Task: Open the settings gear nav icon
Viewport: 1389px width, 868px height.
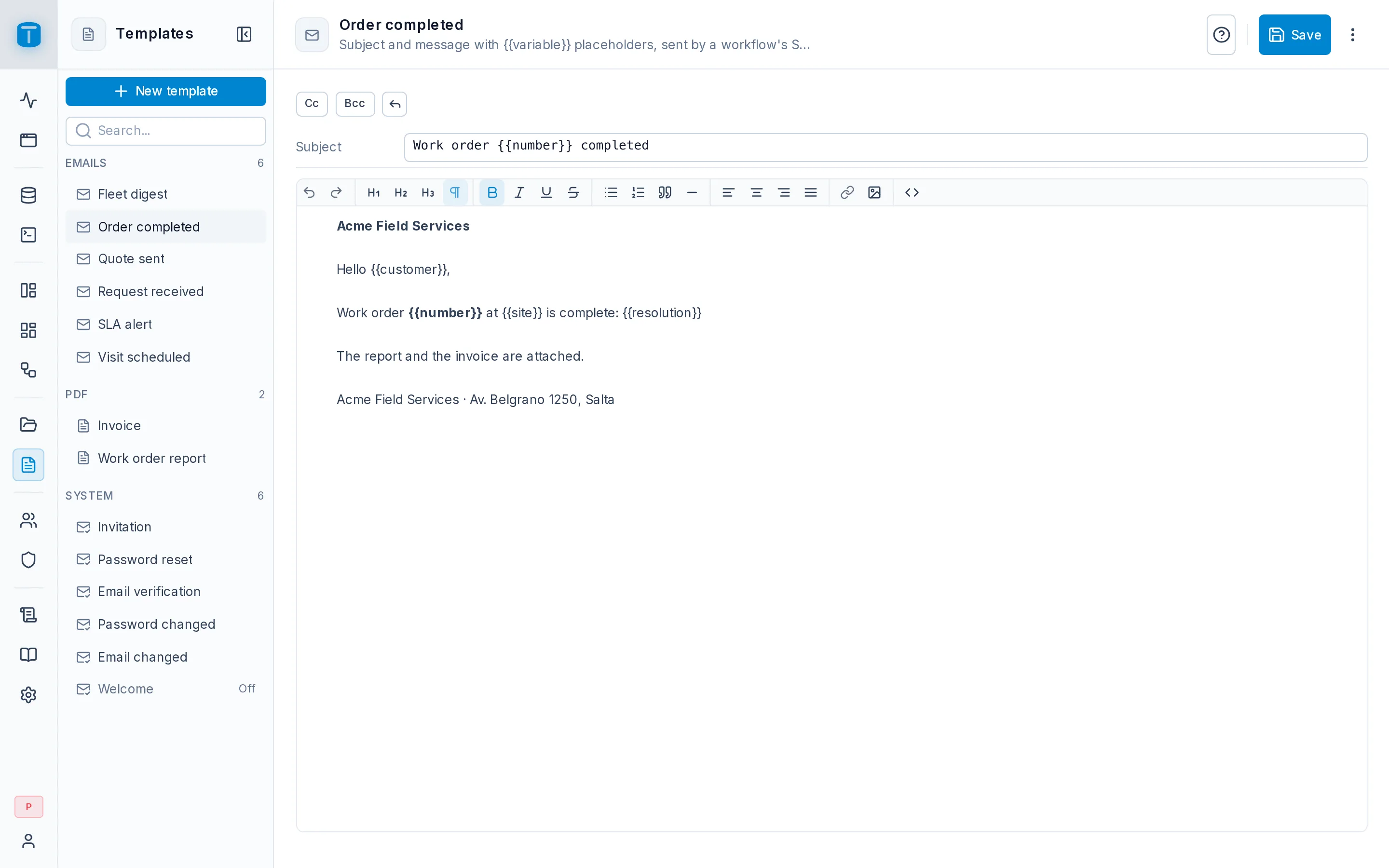Action: point(29,695)
